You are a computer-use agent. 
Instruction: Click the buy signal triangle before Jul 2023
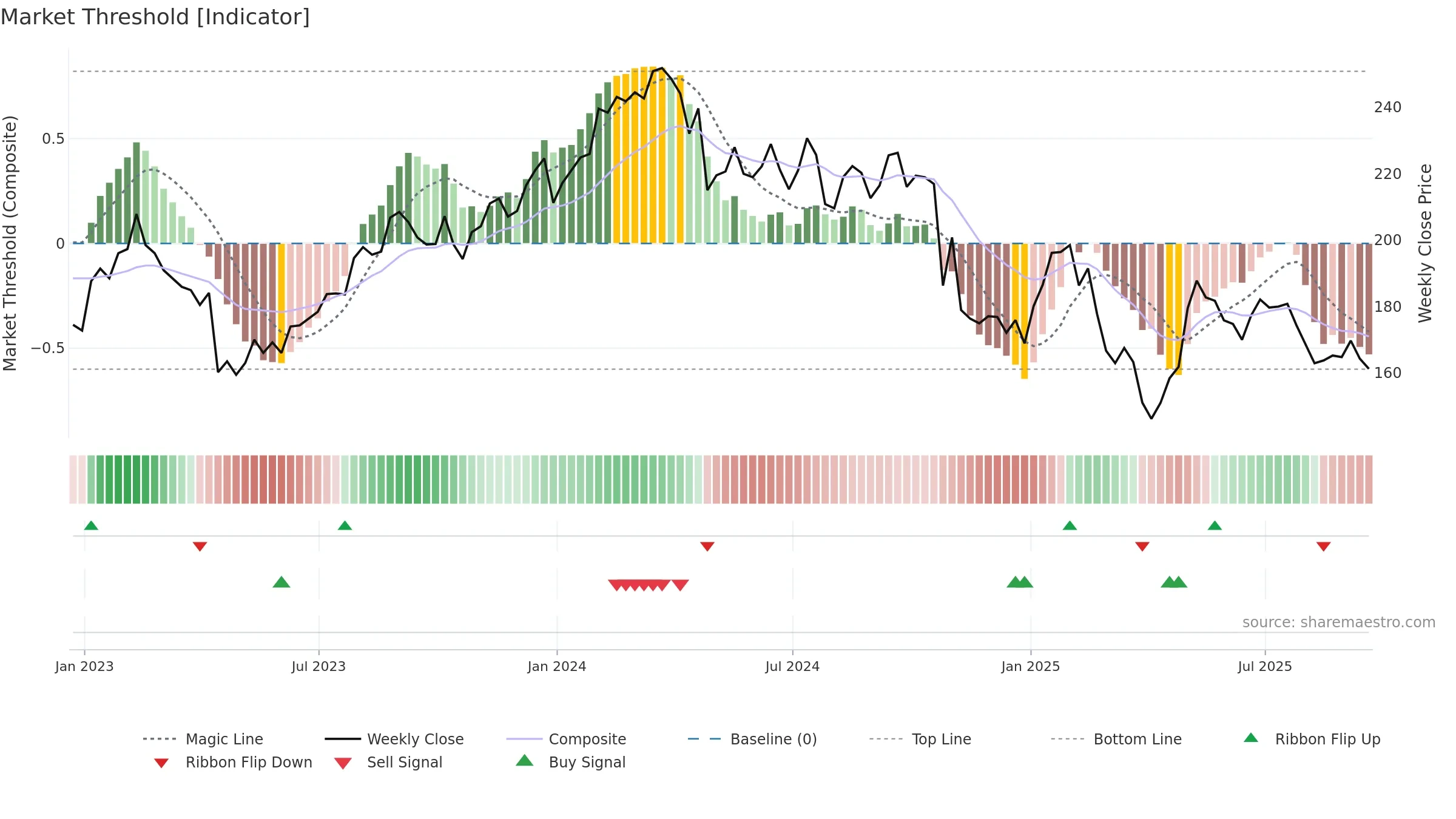click(x=281, y=582)
